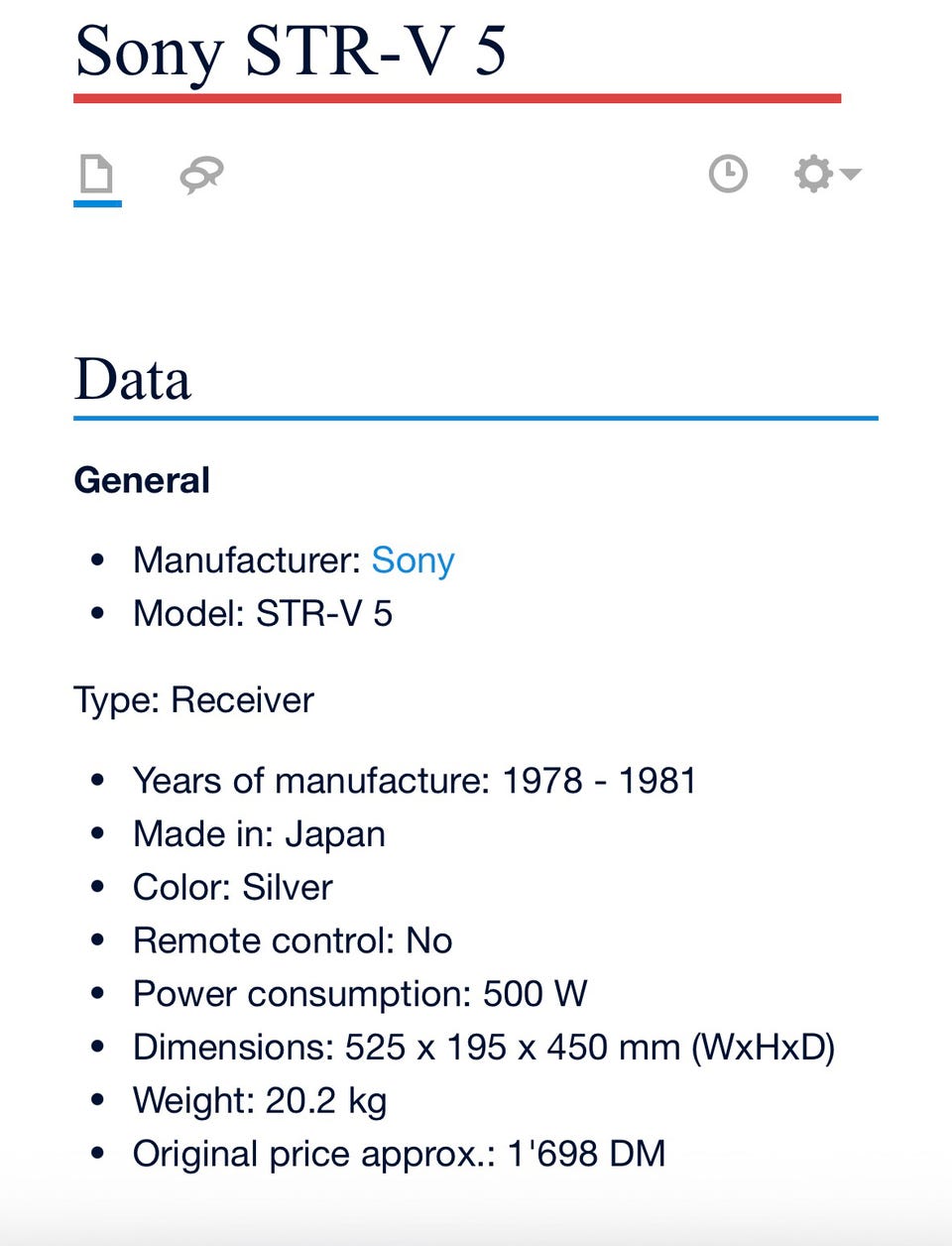Viewport: 952px width, 1246px height.
Task: Click the Dimensions entry line
Action: coord(484,1048)
